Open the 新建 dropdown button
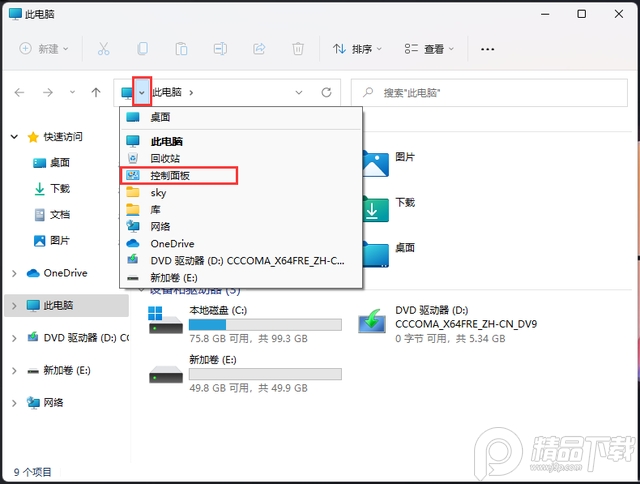 (44, 49)
